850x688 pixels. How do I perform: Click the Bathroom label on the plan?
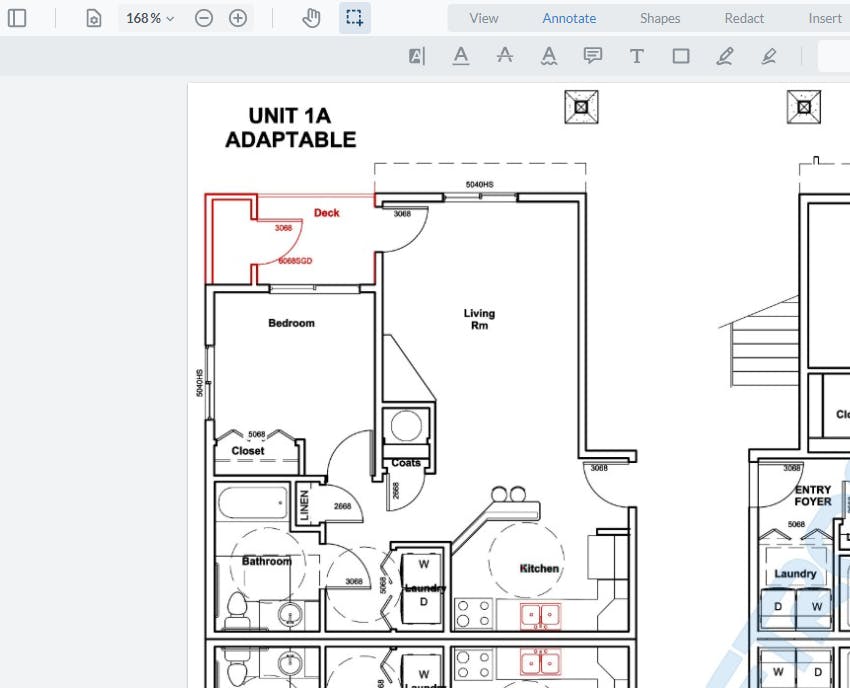(x=267, y=561)
